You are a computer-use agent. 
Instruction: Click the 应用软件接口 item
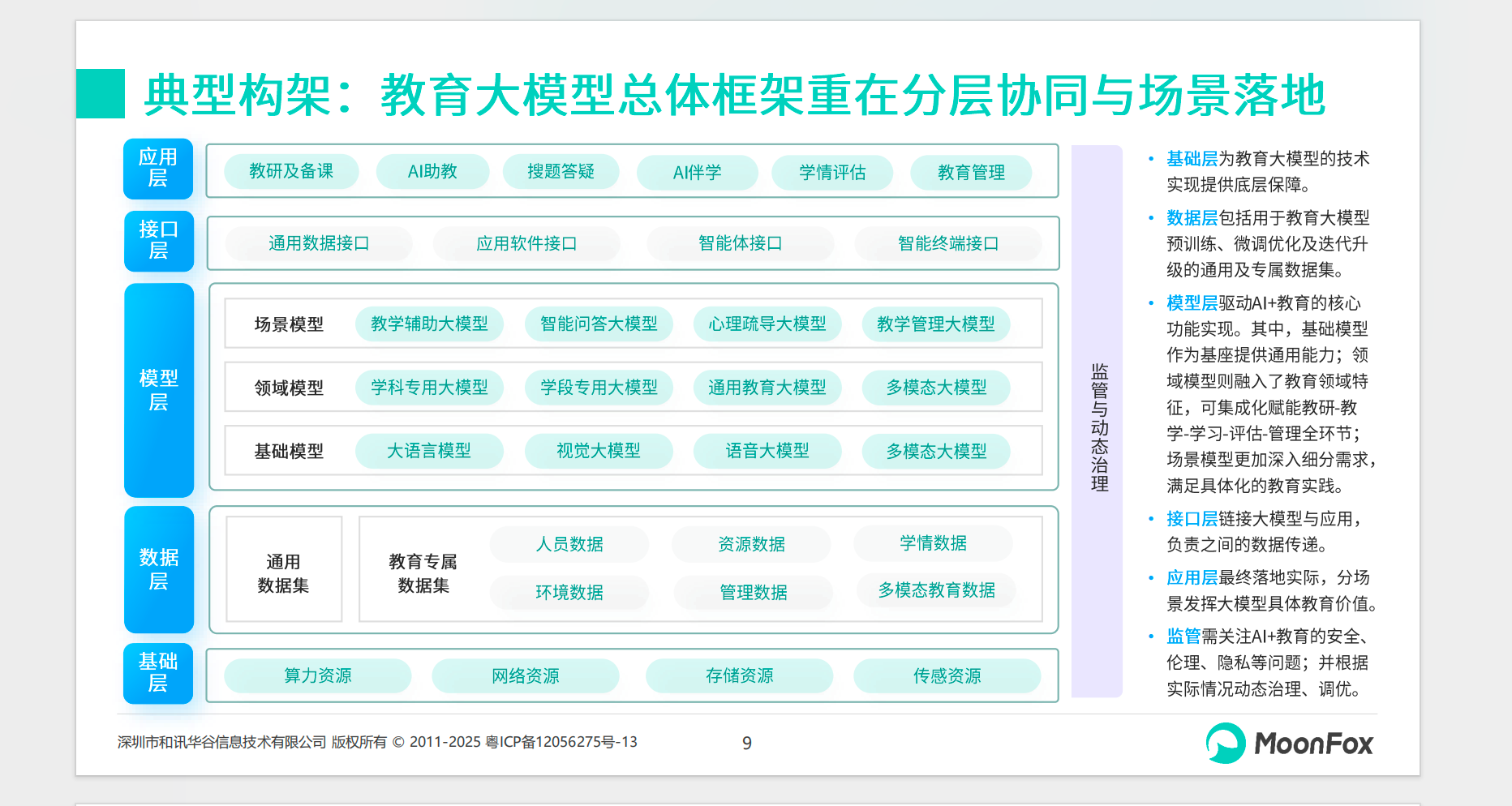click(x=526, y=243)
